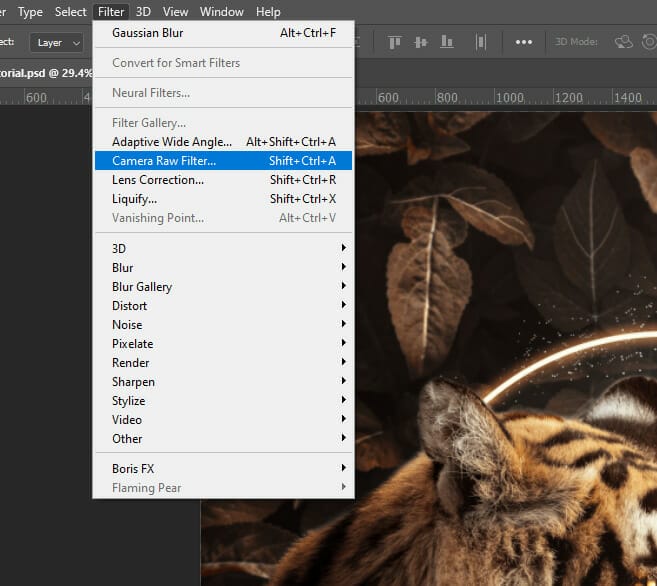
Task: Select the 3D rotate object icon
Action: [x=624, y=42]
